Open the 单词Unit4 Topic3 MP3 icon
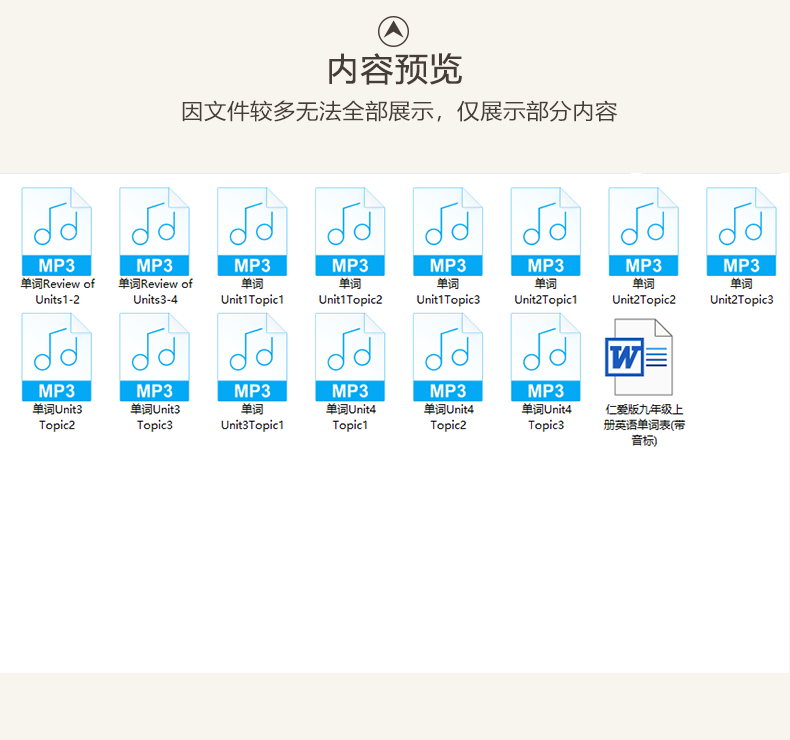The width and height of the screenshot is (790, 740). [545, 357]
